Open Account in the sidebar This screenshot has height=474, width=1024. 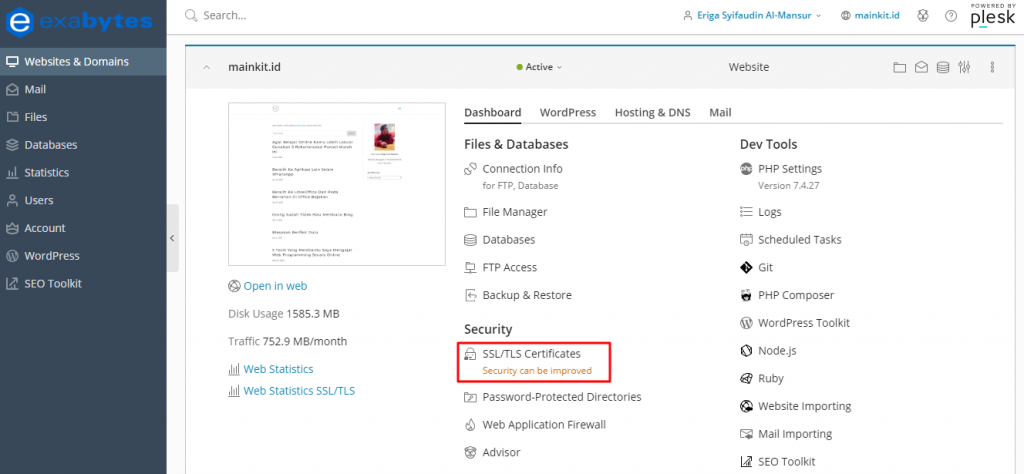click(x=83, y=229)
